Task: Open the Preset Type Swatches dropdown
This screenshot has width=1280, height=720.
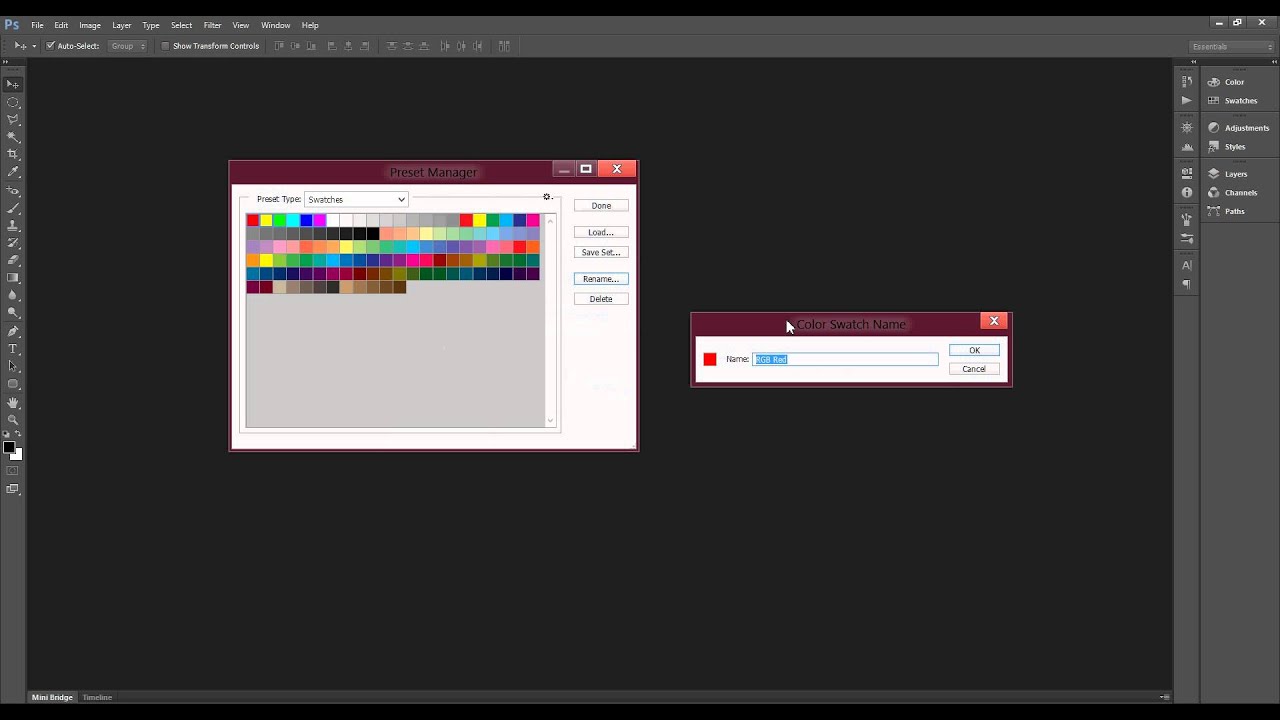Action: 356,199
